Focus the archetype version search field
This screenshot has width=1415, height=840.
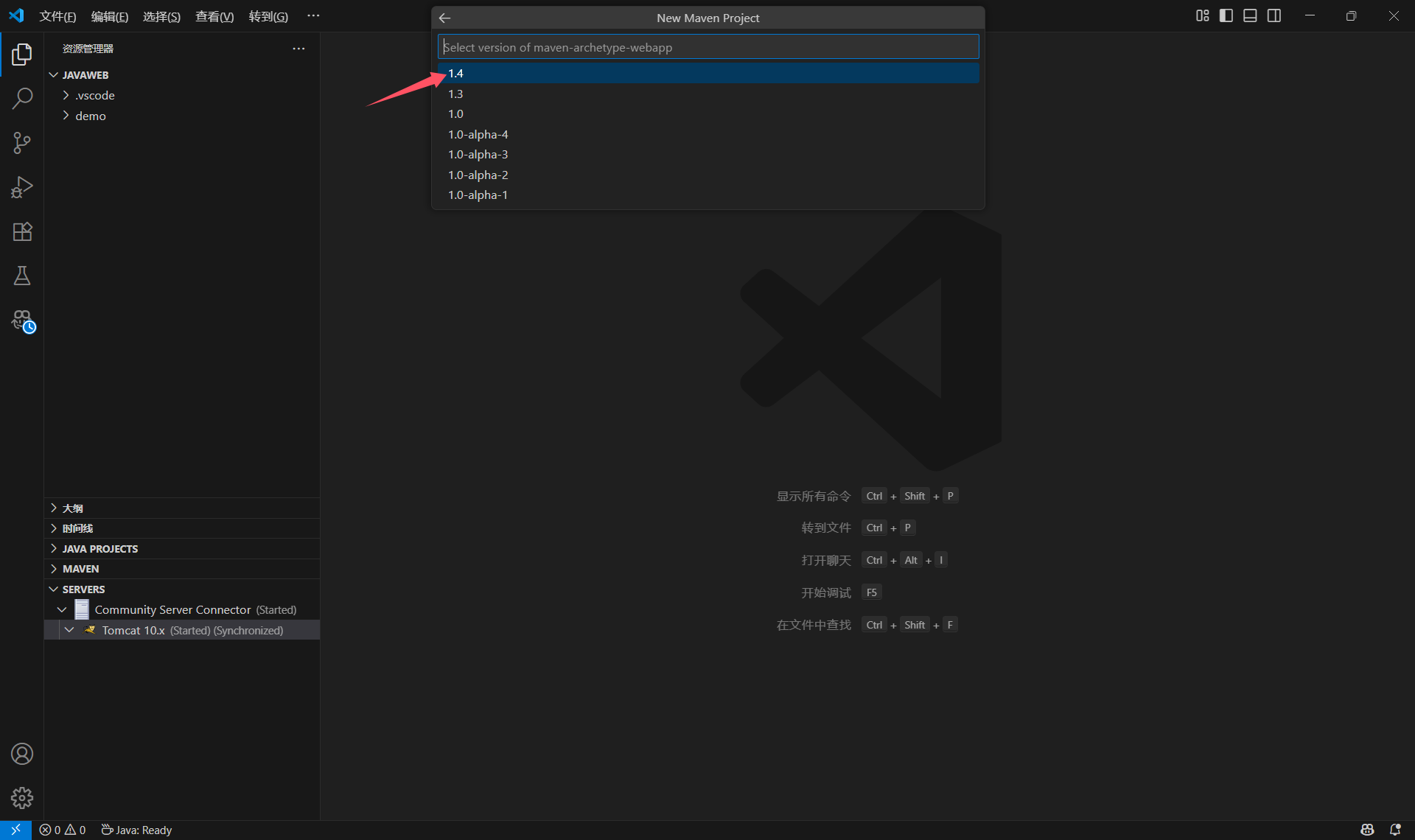[x=707, y=47]
